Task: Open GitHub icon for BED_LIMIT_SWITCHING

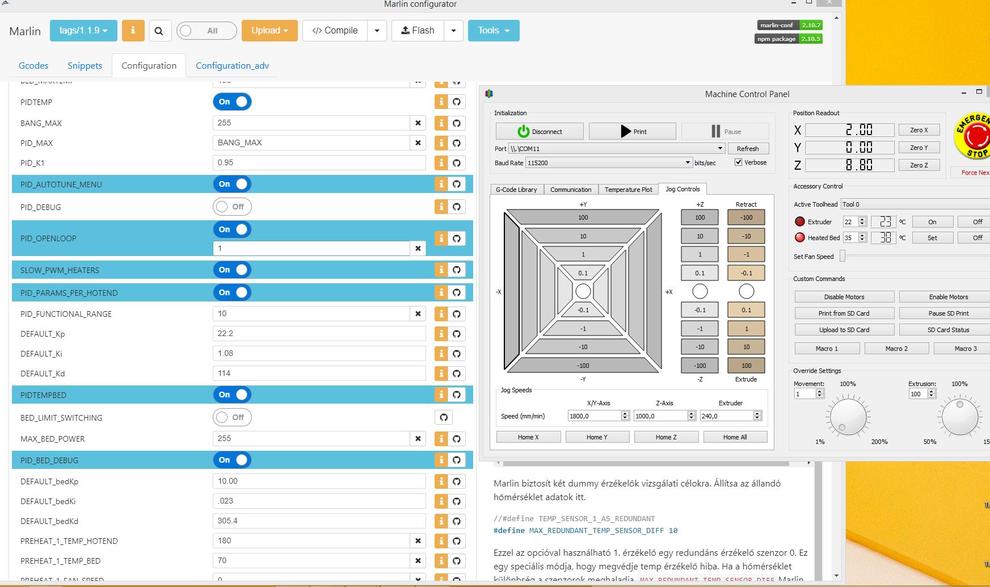Action: click(444, 417)
